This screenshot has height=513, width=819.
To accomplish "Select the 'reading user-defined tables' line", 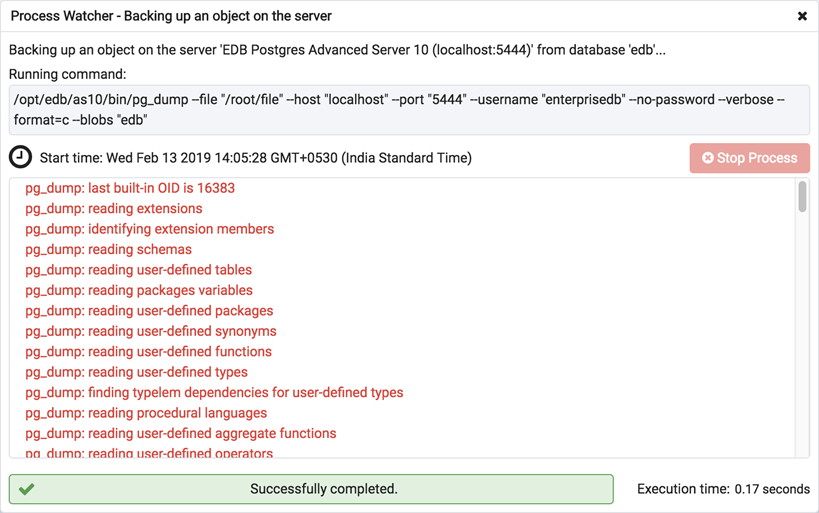I will click(139, 270).
